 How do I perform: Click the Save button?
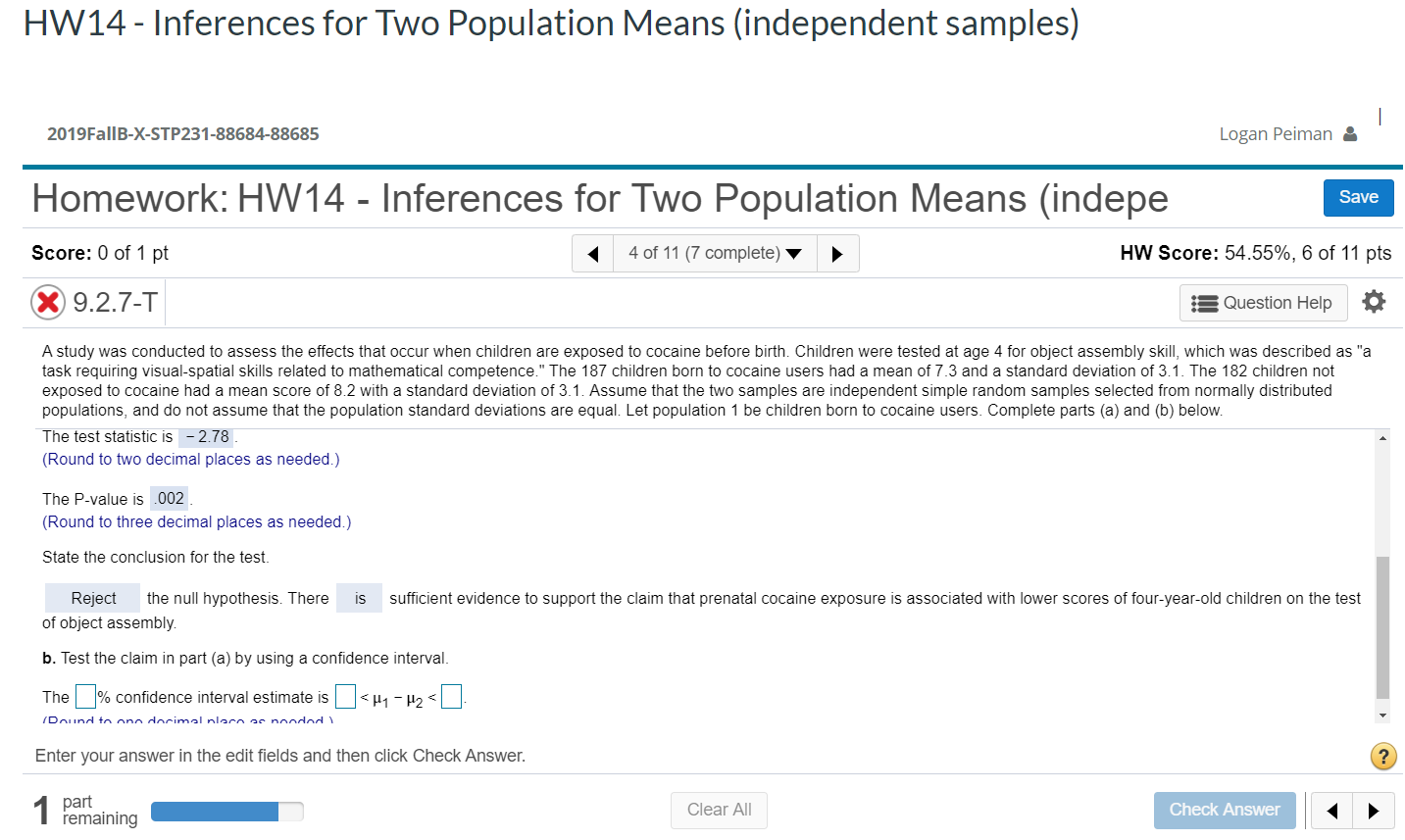coord(1358,197)
